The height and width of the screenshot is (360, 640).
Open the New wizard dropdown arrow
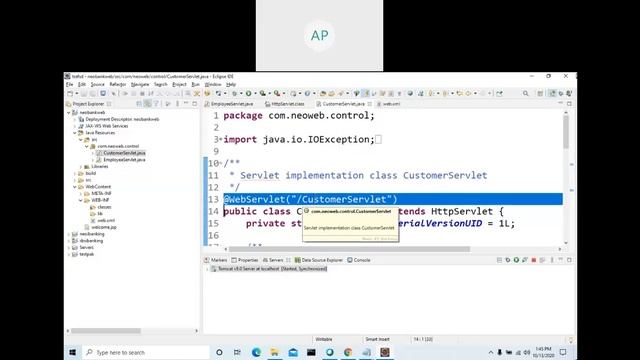pyautogui.click(x=76, y=93)
